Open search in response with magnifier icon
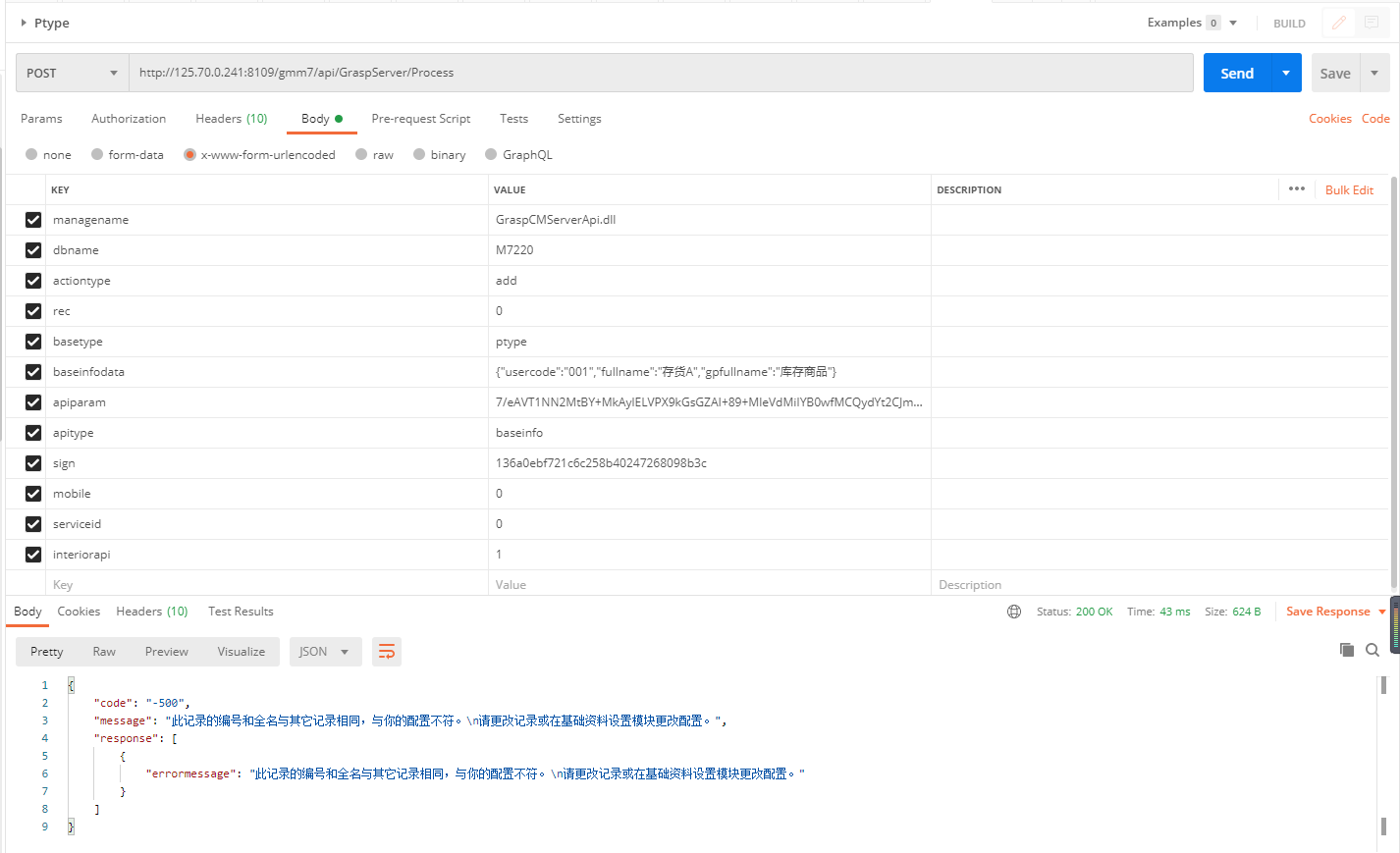The height and width of the screenshot is (853, 1400). point(1373,650)
